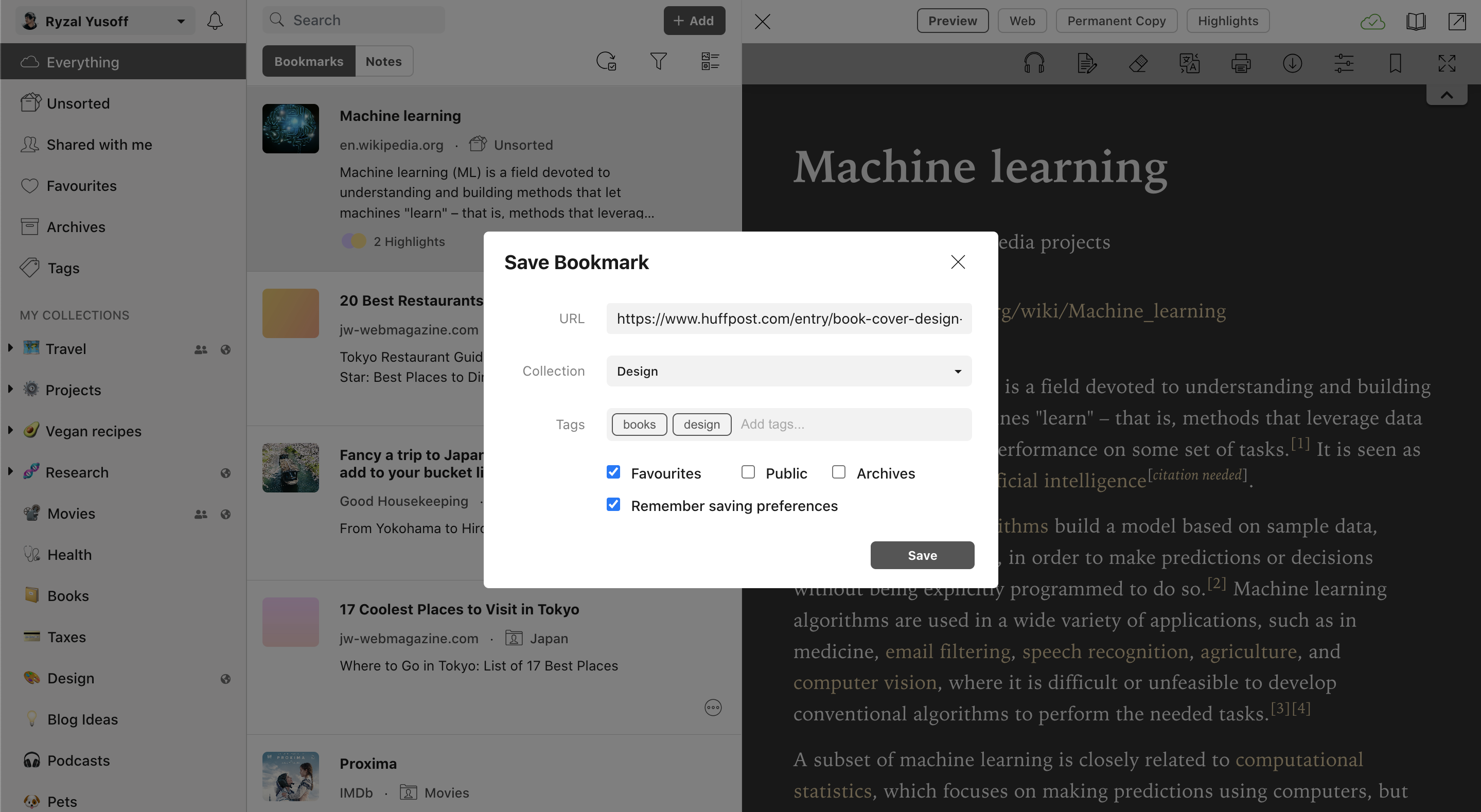Open the view mode list icon

710,61
